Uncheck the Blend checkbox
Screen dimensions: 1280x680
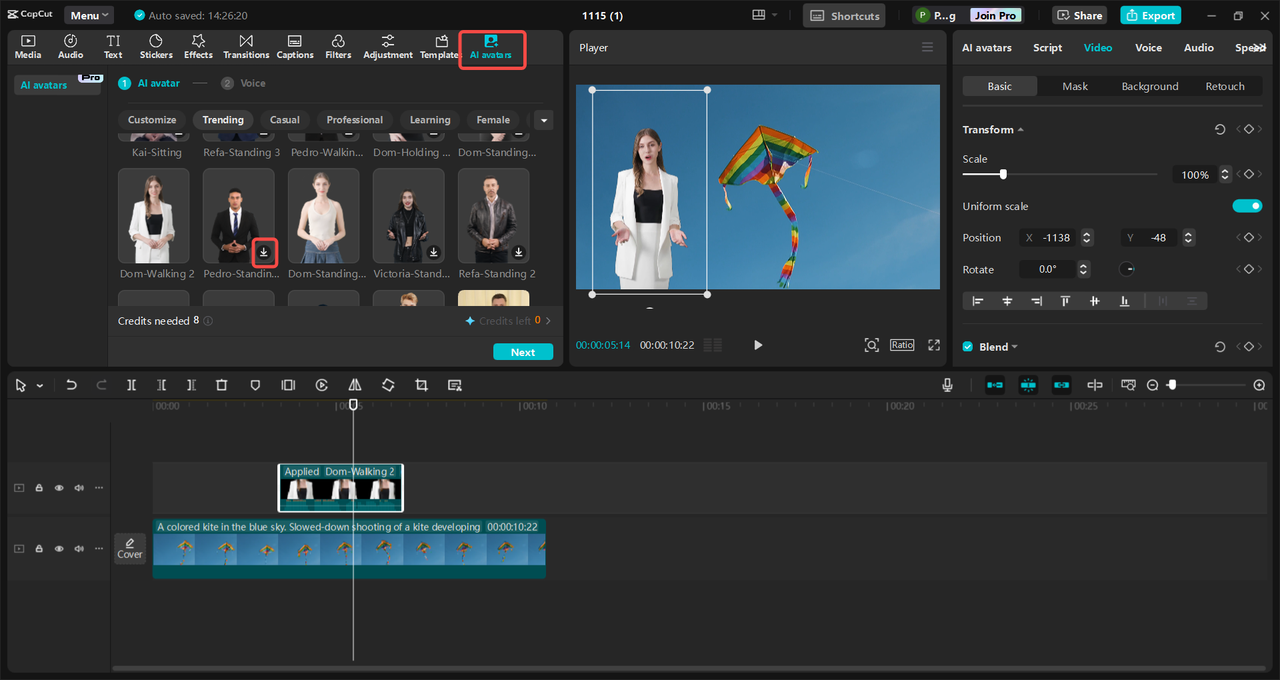pos(967,347)
